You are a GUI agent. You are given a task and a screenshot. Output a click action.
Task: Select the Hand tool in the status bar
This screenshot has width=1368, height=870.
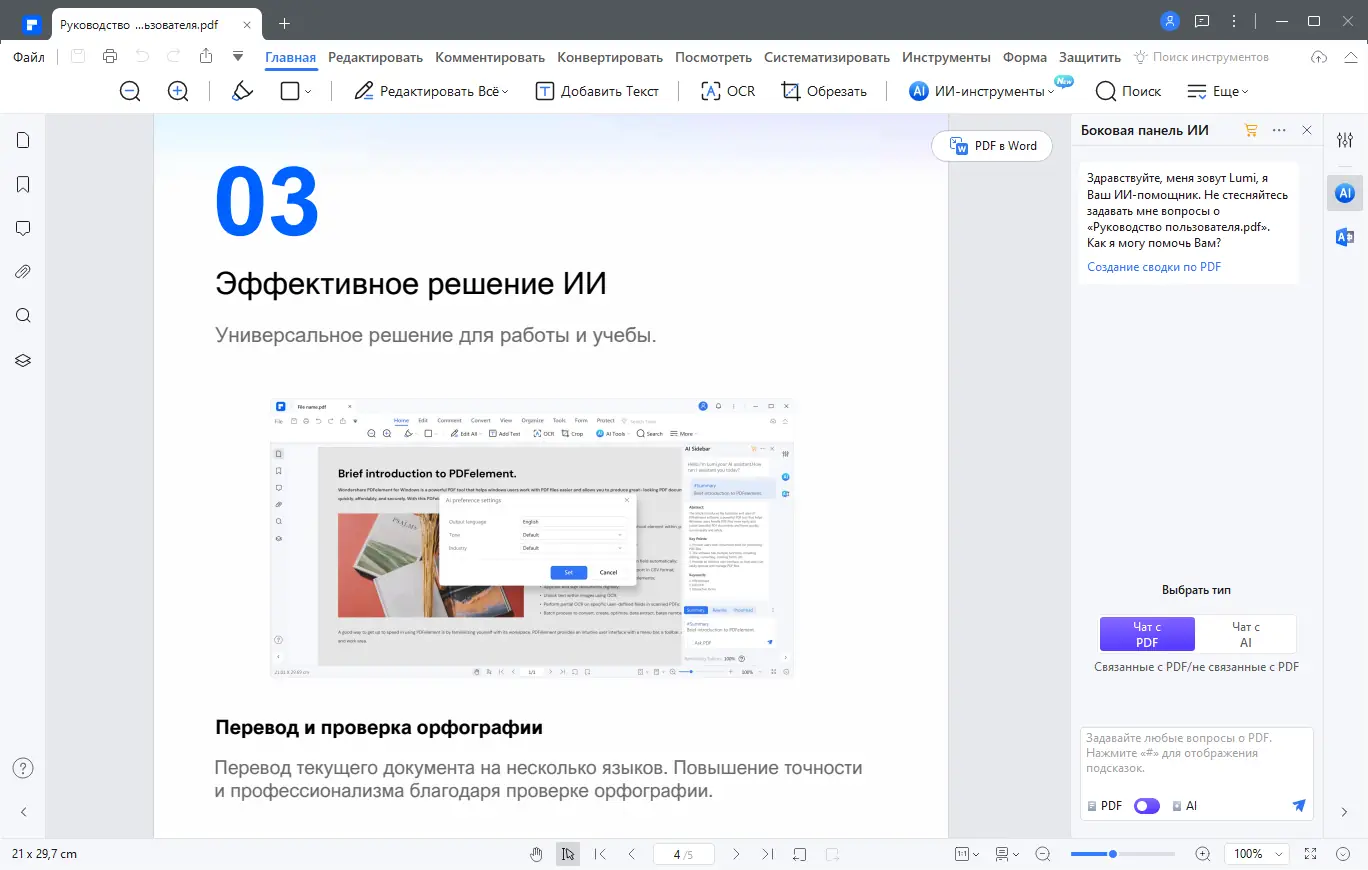pos(537,854)
